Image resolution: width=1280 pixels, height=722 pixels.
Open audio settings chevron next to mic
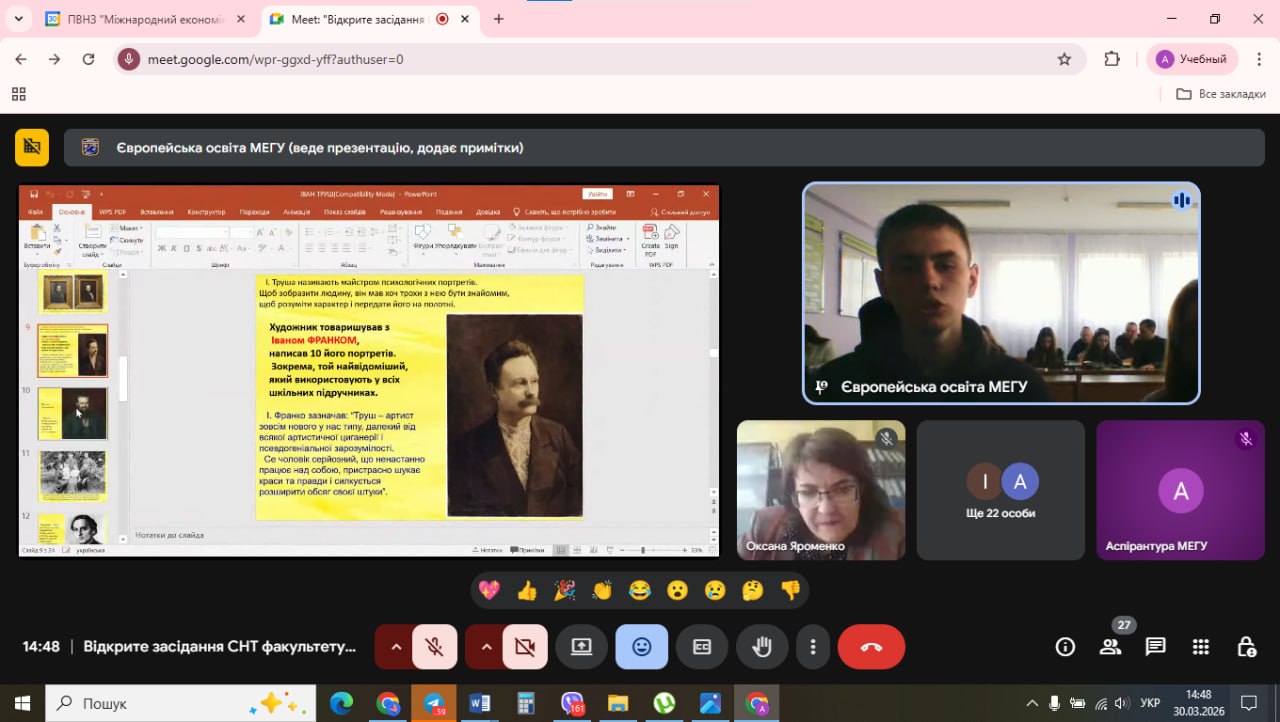pyautogui.click(x=397, y=647)
